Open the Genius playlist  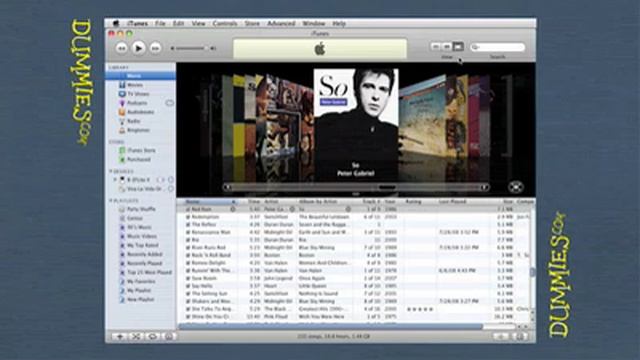[134, 218]
